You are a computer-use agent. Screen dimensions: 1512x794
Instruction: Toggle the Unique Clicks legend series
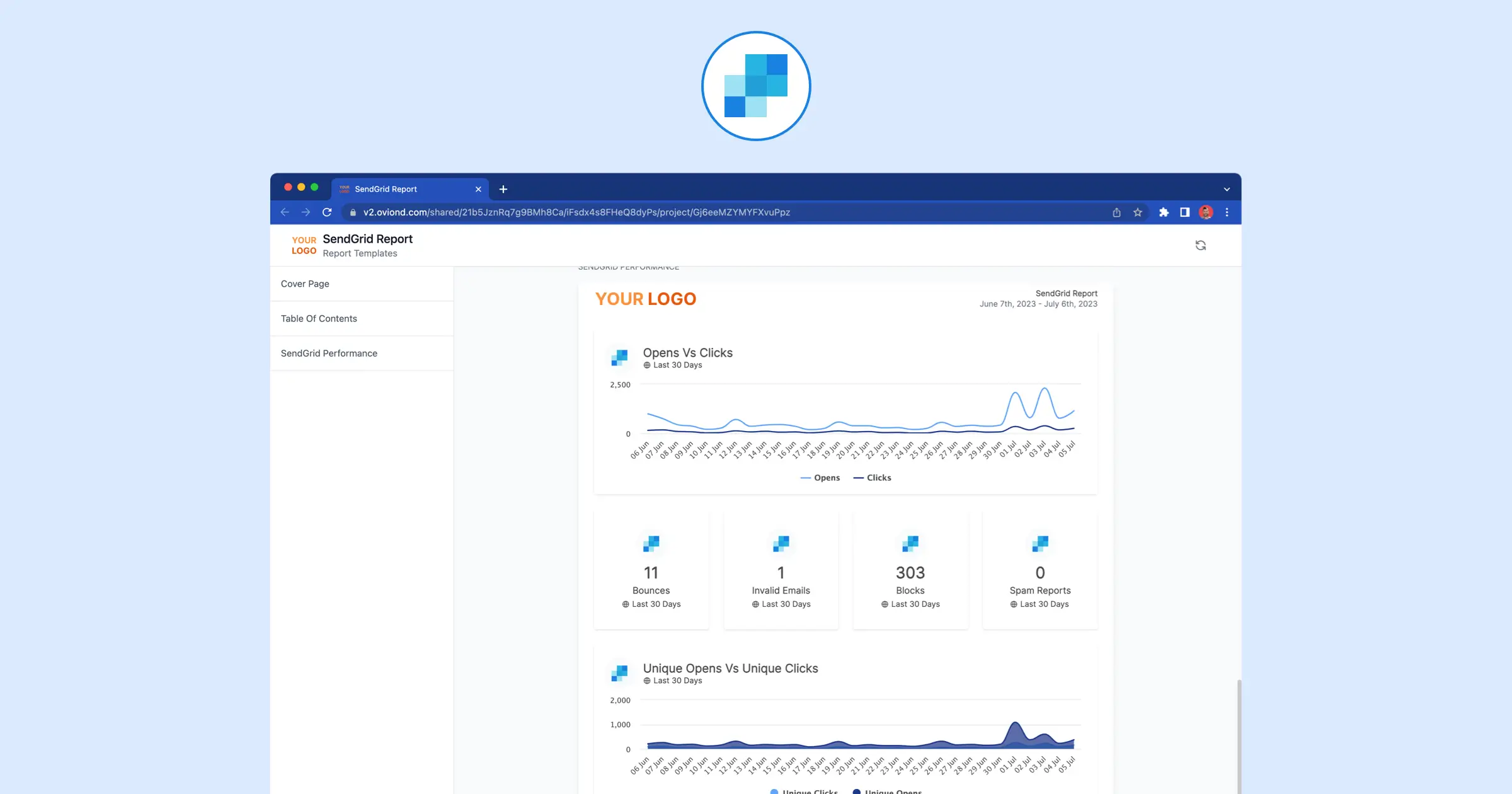[804, 791]
